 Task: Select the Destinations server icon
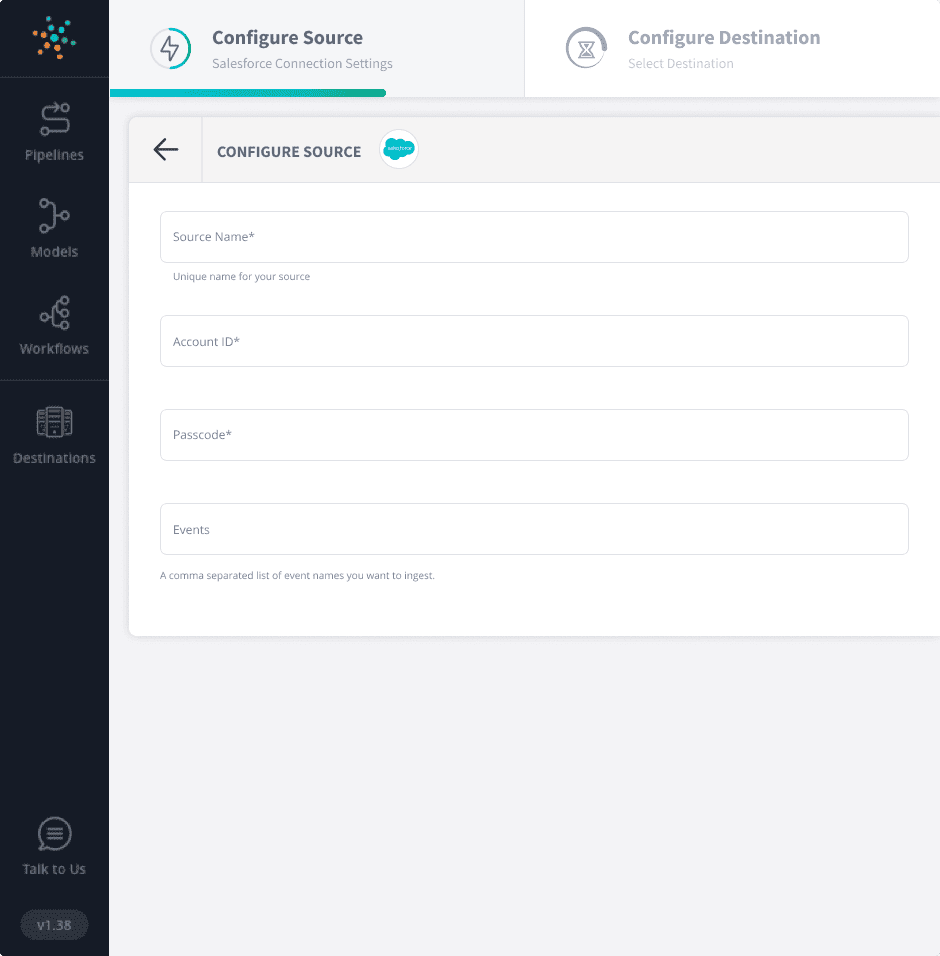click(x=54, y=421)
